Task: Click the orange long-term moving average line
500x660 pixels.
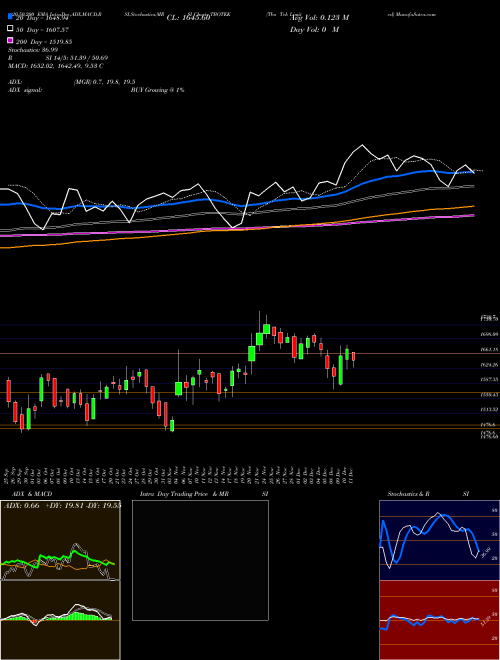Action: (237, 229)
